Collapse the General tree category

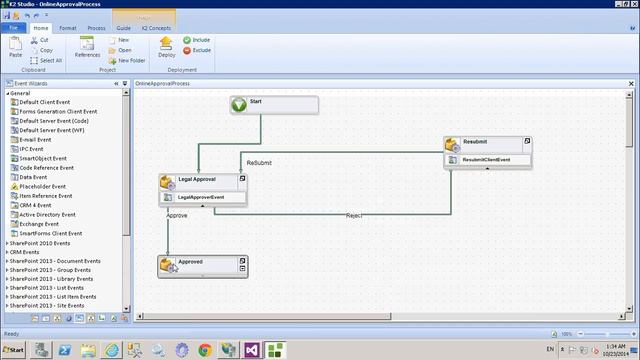click(x=8, y=93)
